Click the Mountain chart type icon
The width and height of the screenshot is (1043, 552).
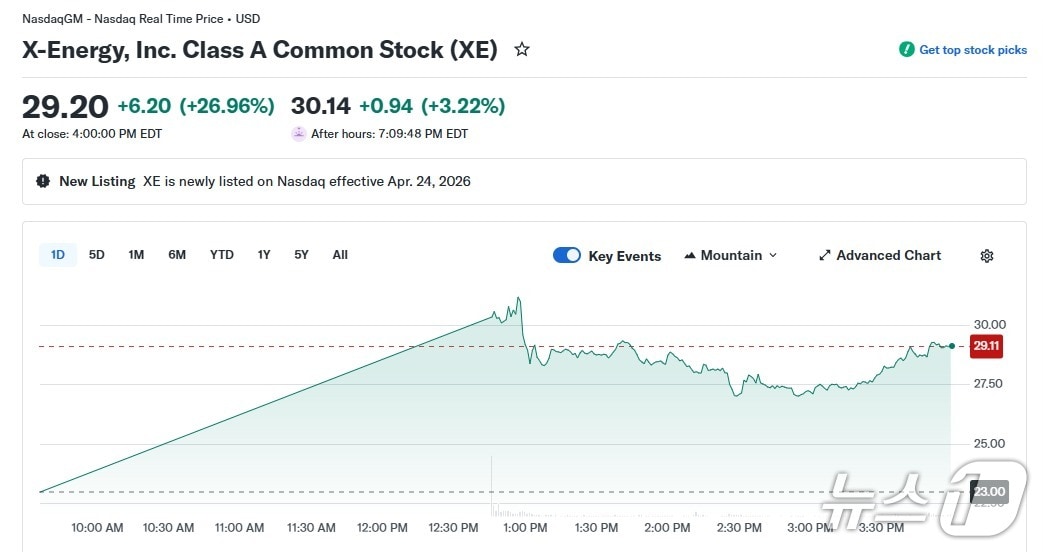click(690, 256)
